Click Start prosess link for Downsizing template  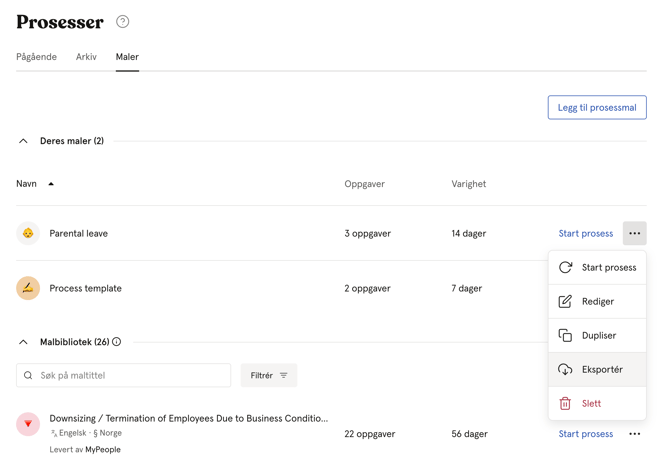coord(586,434)
